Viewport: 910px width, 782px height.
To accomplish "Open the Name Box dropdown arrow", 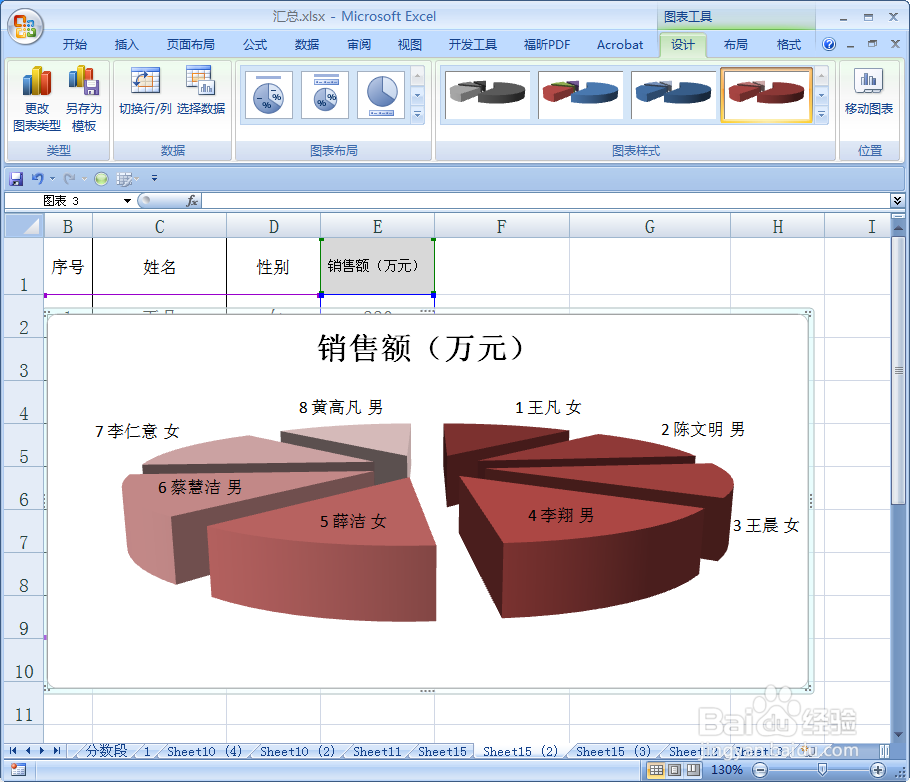I will [127, 201].
